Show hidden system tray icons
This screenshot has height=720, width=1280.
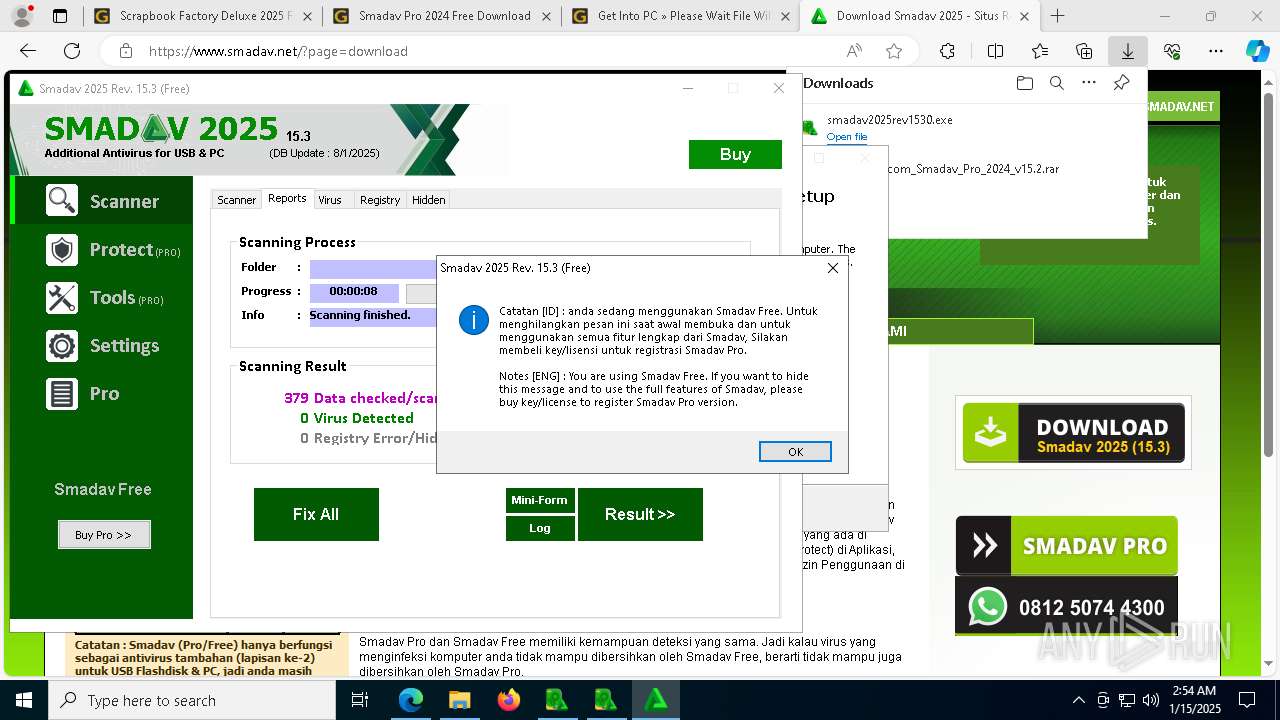[1078, 700]
